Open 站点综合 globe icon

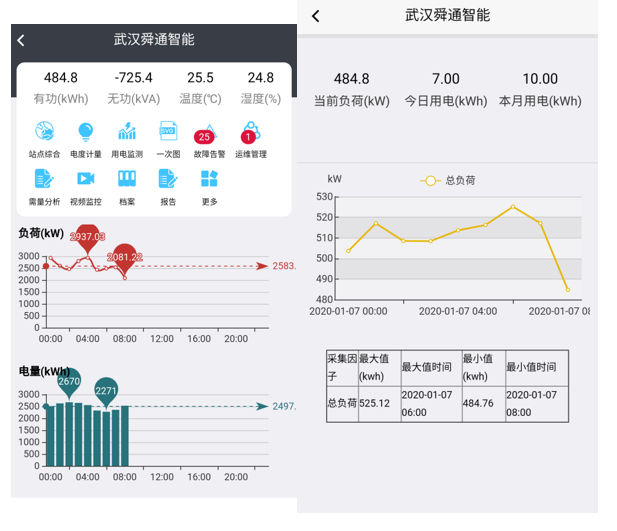44,131
